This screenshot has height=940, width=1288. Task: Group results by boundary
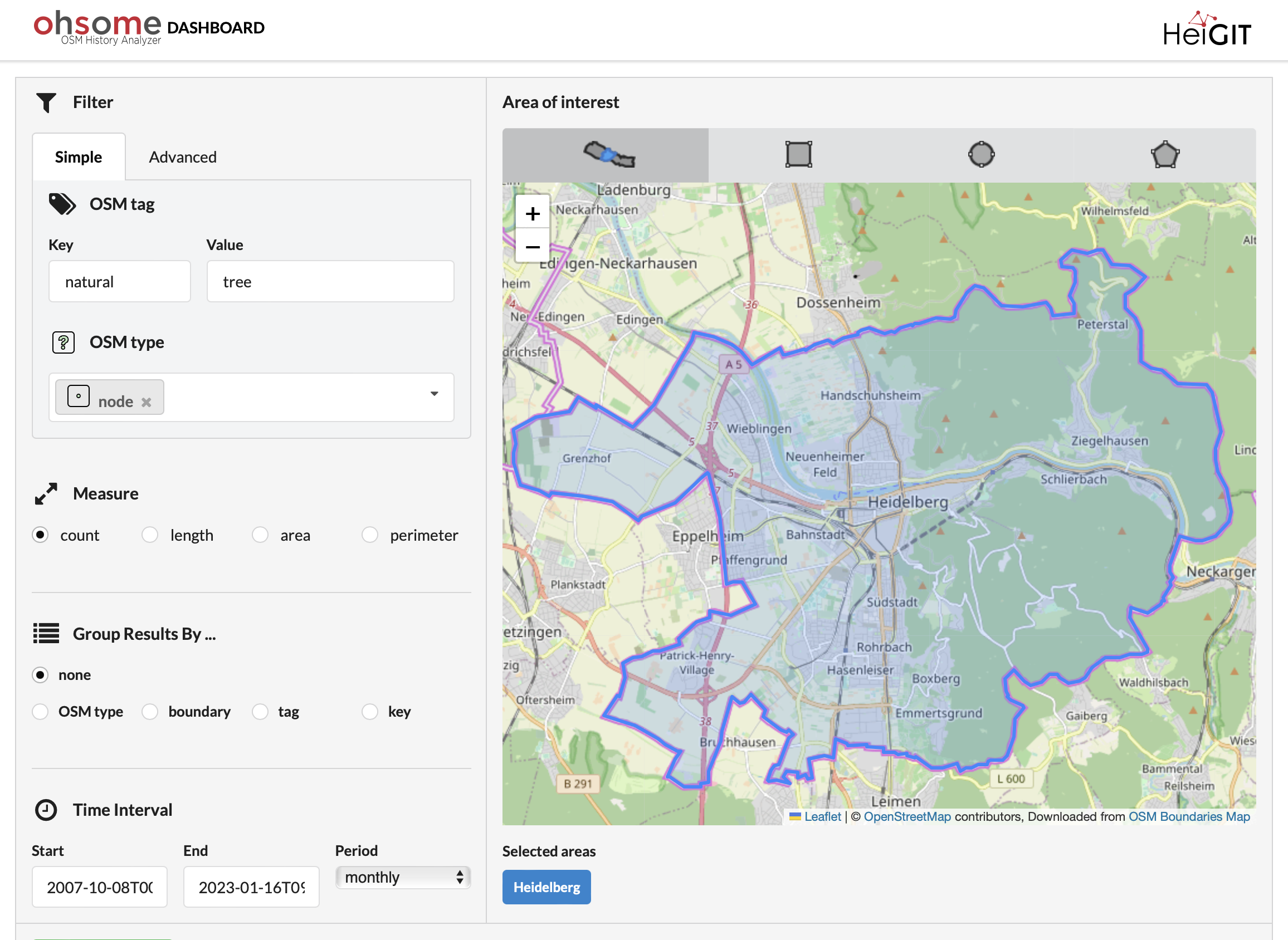tap(150, 712)
